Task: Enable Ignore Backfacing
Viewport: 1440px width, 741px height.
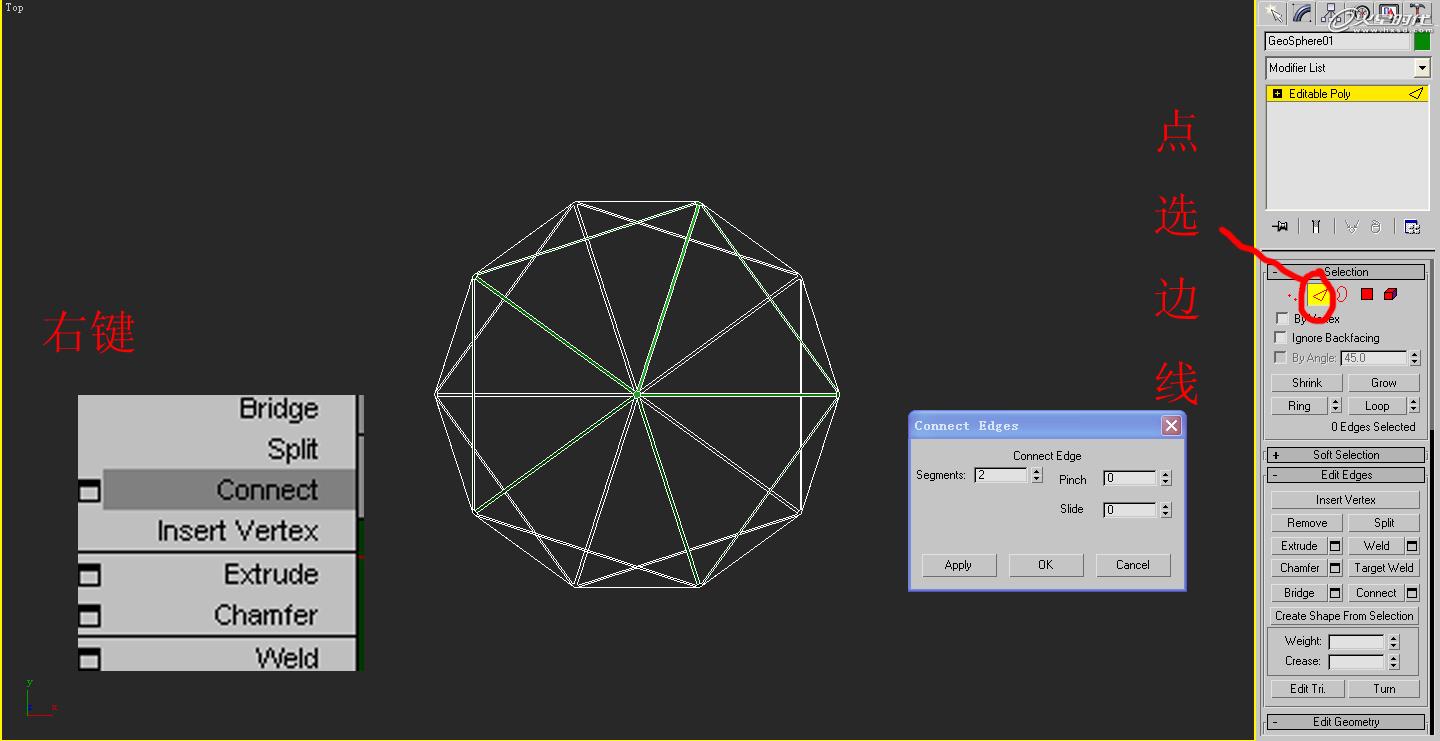Action: click(x=1281, y=337)
